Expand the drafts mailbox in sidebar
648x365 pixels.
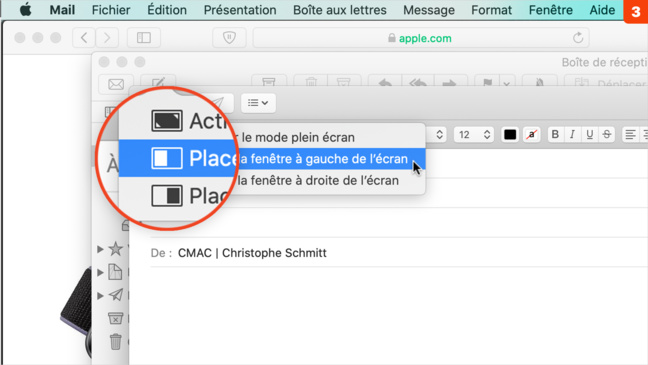100,272
